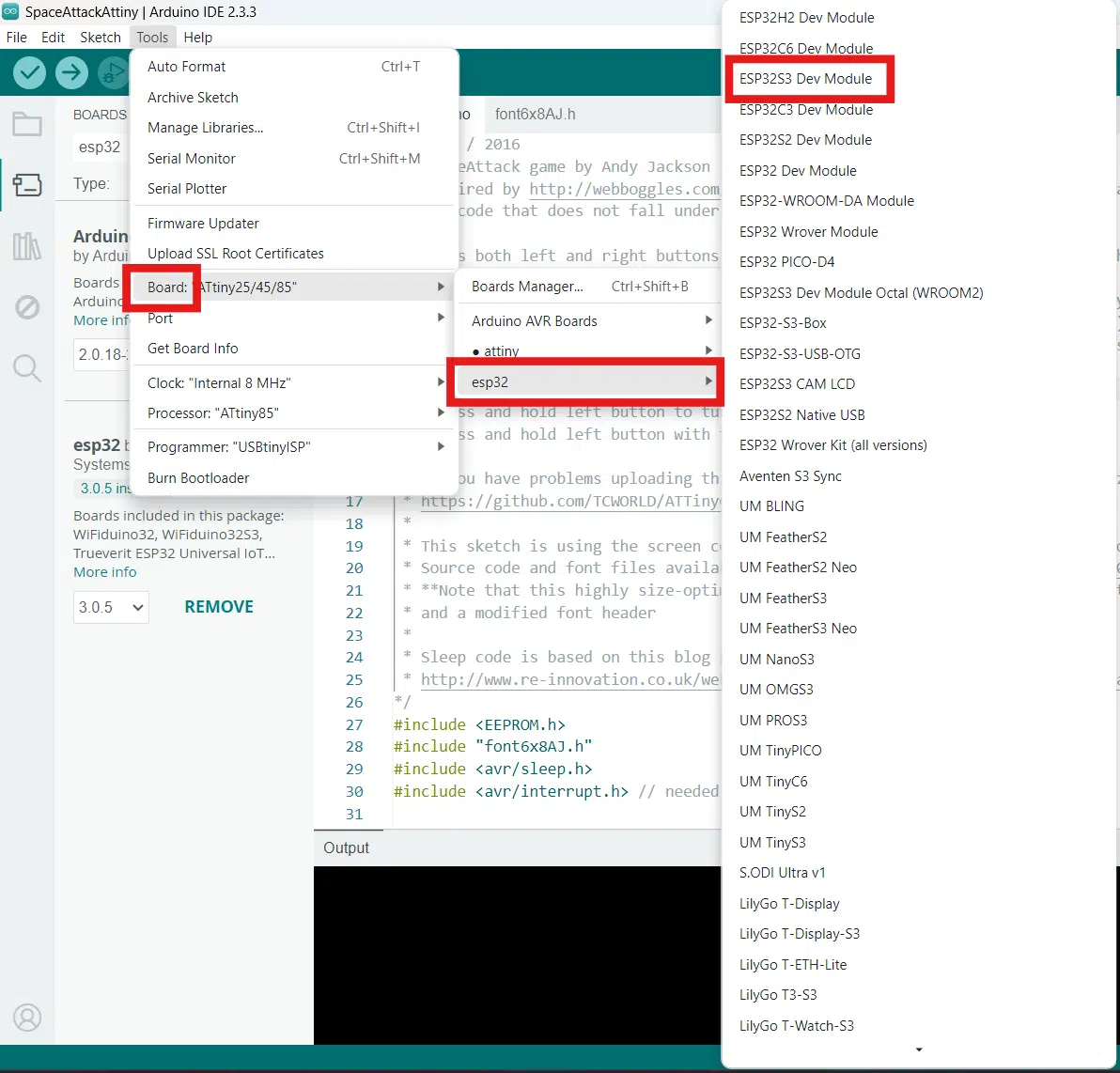Open More info link under esp32 package

105,572
